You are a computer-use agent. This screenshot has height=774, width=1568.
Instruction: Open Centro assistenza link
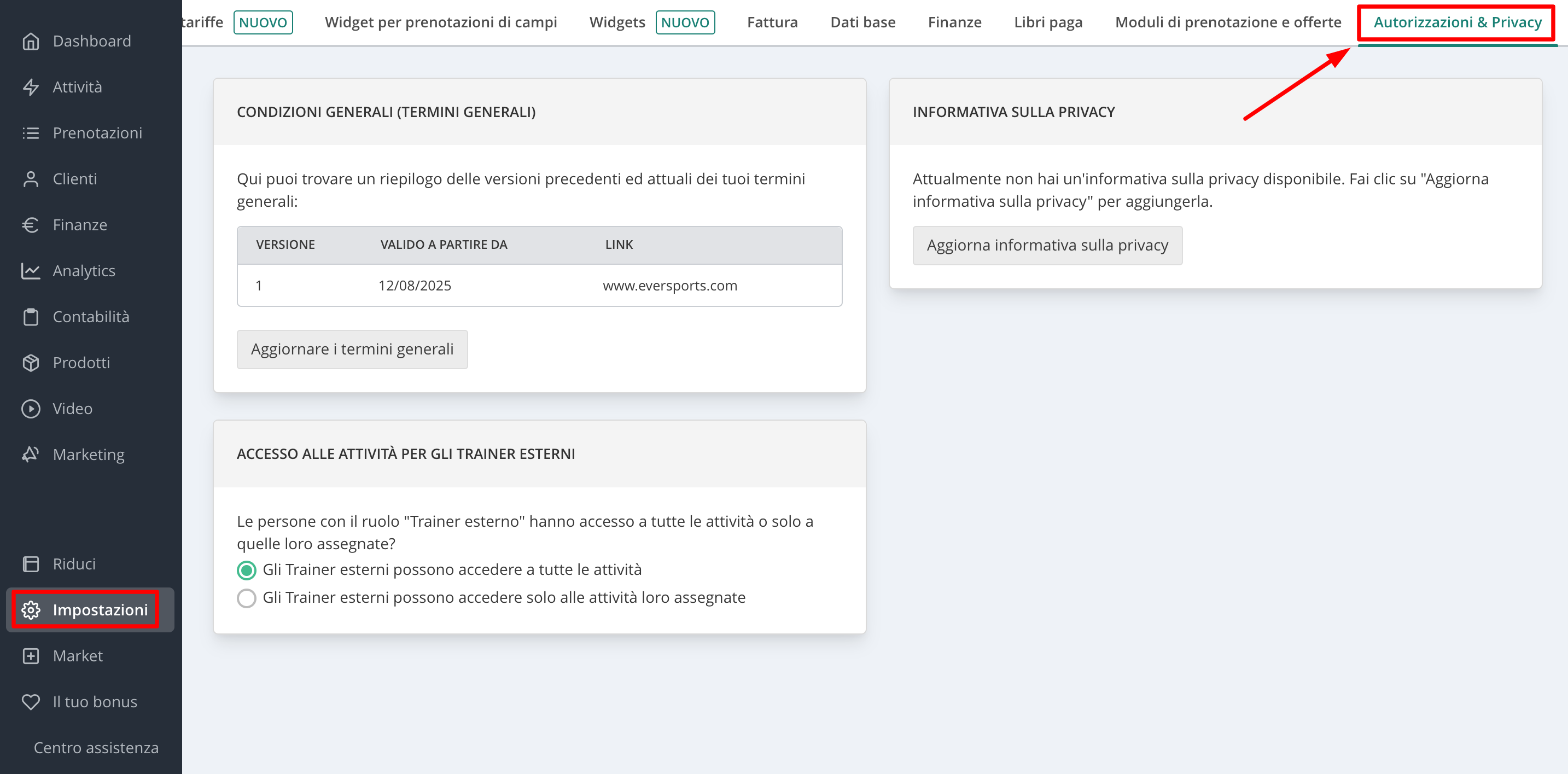[x=96, y=748]
